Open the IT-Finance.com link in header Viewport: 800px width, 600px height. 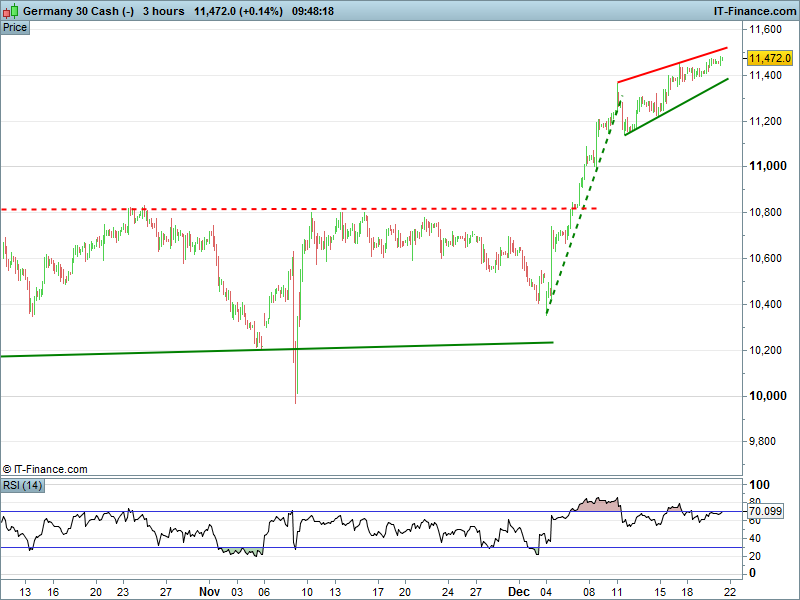pos(754,11)
